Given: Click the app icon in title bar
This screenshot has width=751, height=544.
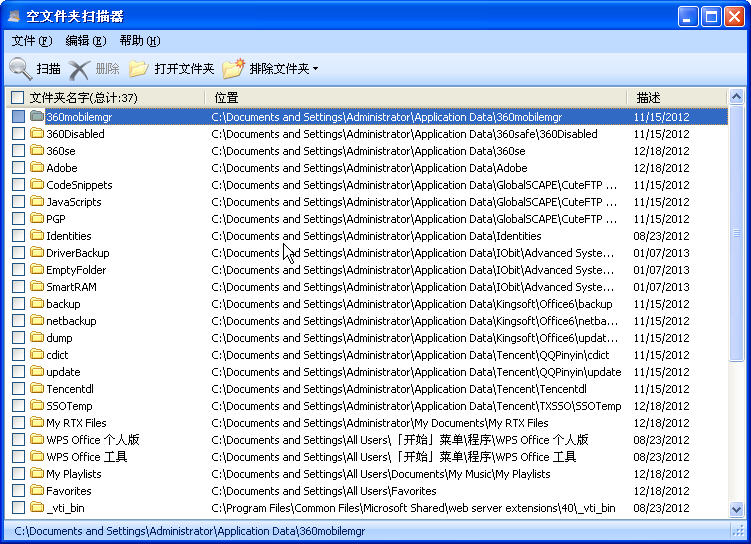Looking at the screenshot, I should click(x=14, y=16).
